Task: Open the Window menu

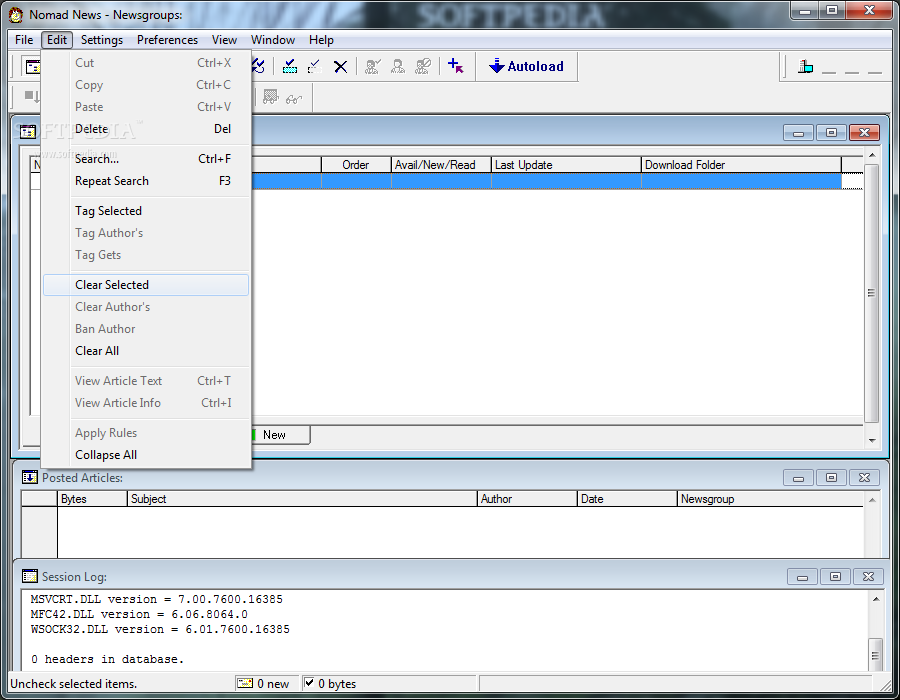Action: click(273, 40)
